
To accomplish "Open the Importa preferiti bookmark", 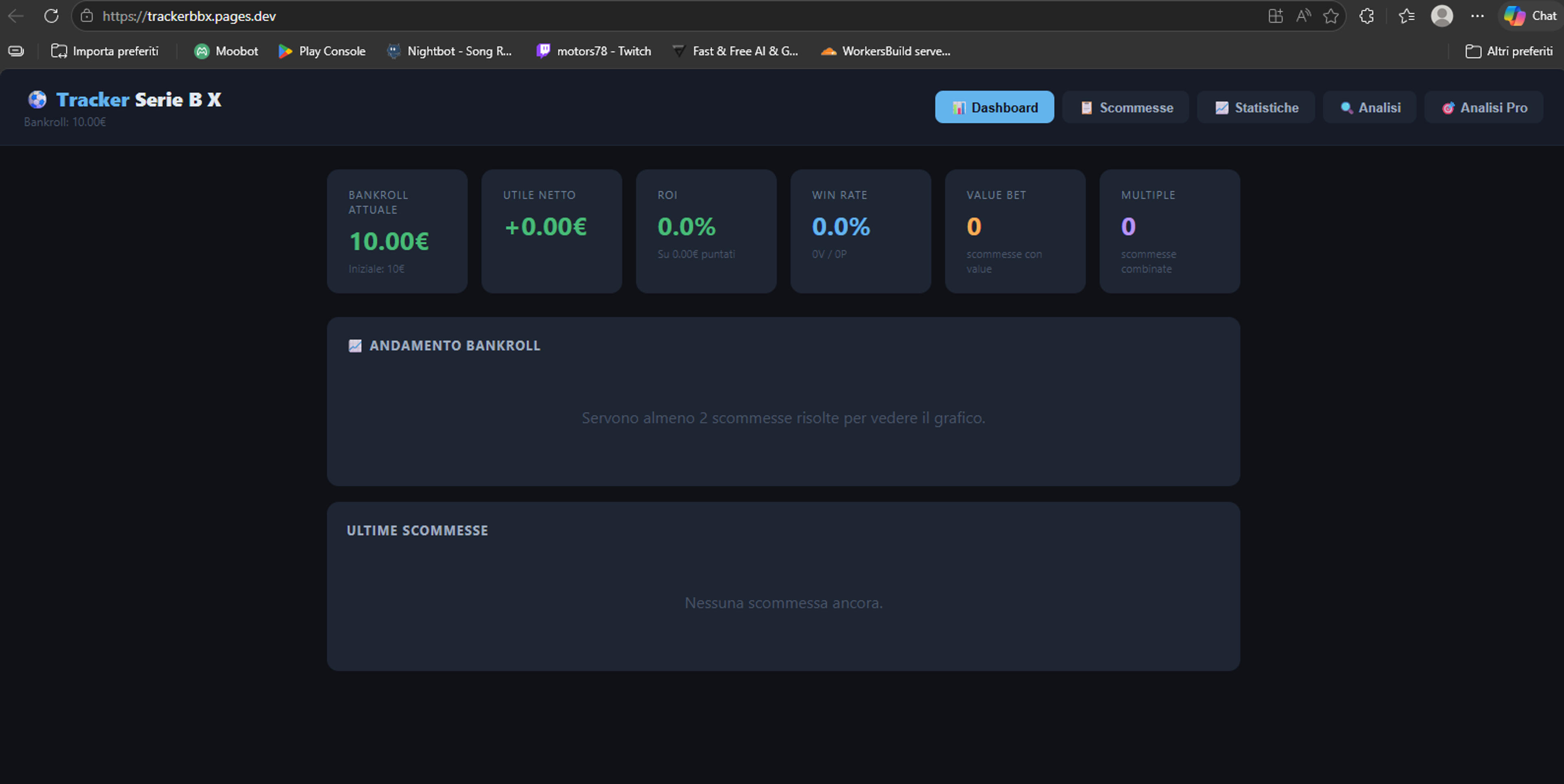I will [x=105, y=51].
